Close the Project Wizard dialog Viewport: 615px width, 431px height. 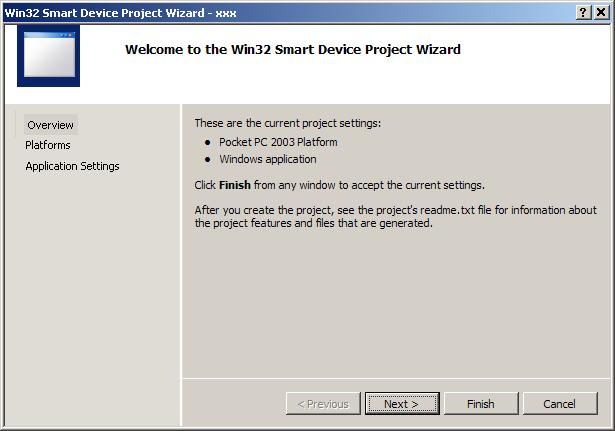coord(601,12)
